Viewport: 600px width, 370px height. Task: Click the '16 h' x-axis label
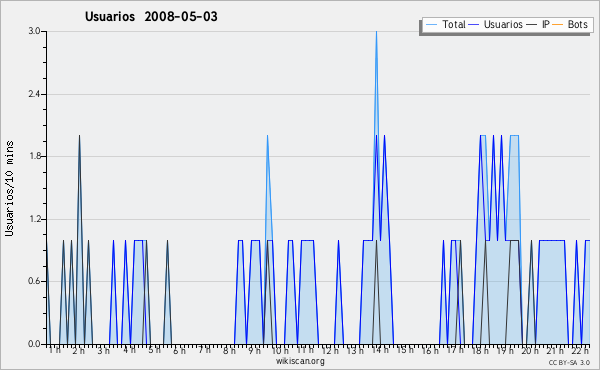pos(430,350)
